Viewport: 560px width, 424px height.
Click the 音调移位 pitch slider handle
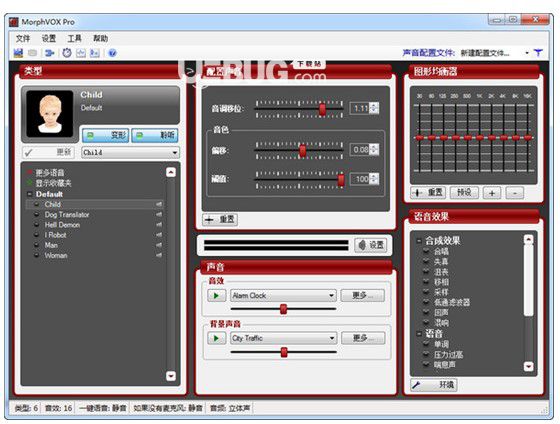322,109
